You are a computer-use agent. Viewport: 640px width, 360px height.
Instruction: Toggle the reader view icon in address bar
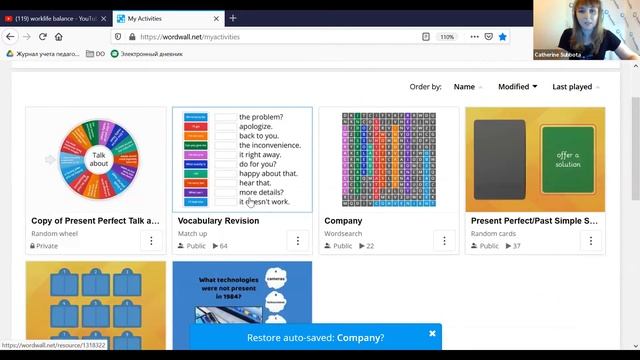(x=426, y=37)
